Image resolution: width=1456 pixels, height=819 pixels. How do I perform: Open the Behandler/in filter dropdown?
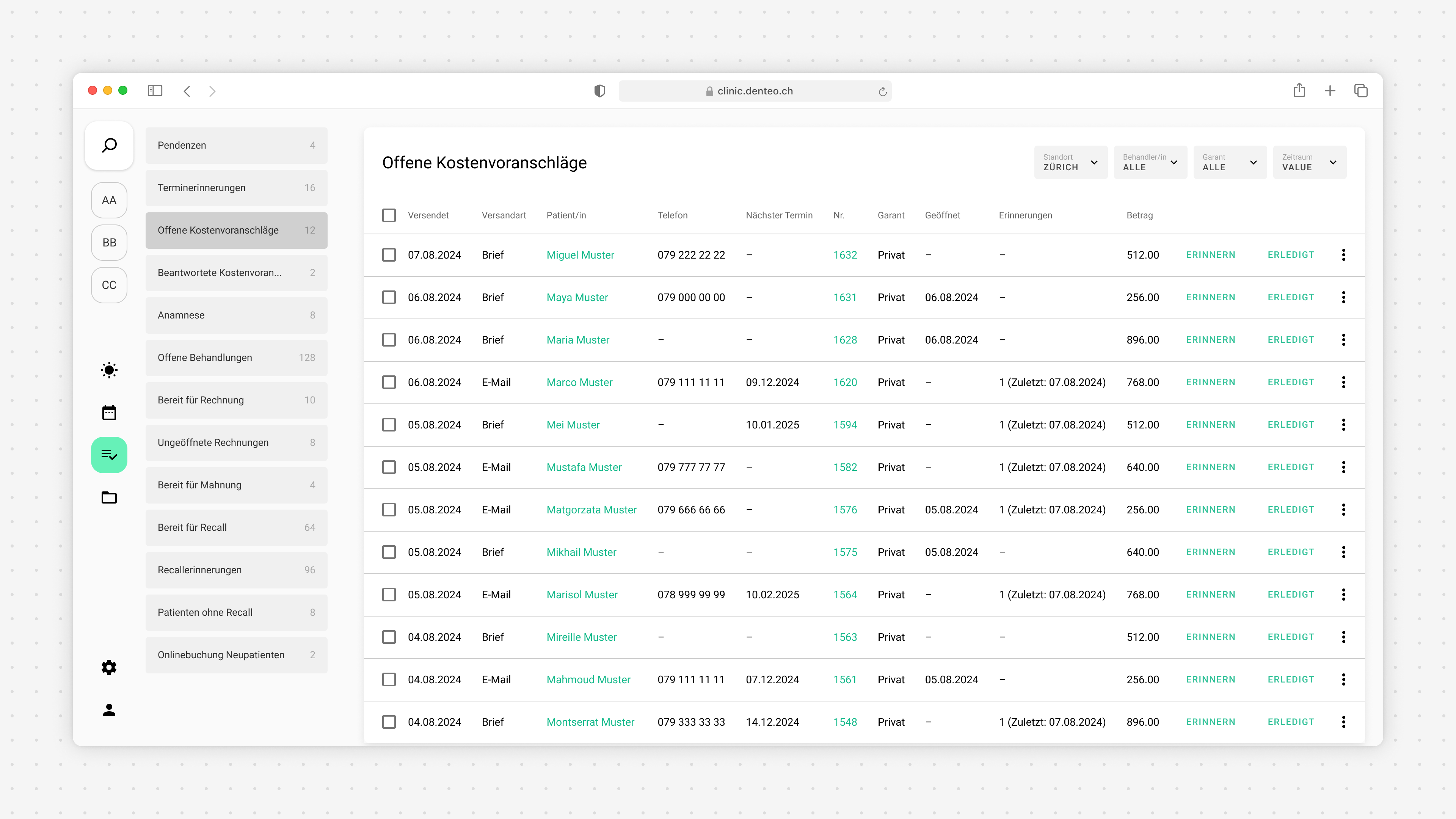[1150, 162]
